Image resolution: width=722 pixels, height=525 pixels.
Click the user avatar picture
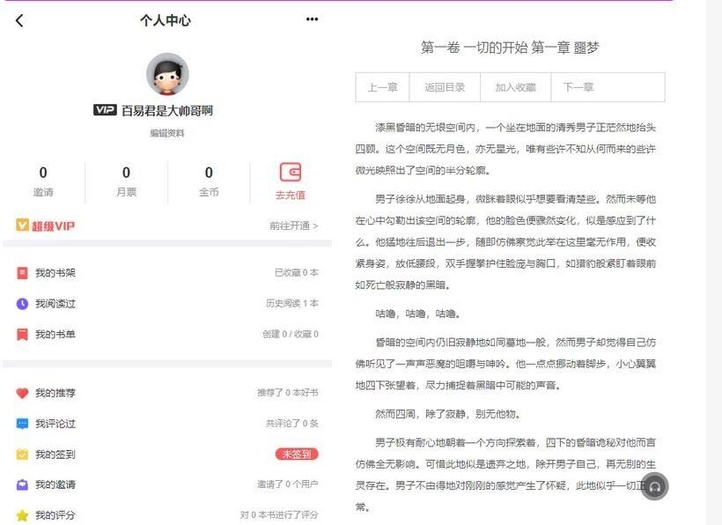[167, 75]
